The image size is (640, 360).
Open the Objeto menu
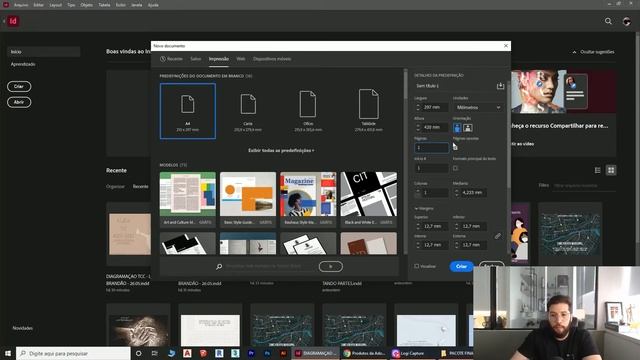86,5
